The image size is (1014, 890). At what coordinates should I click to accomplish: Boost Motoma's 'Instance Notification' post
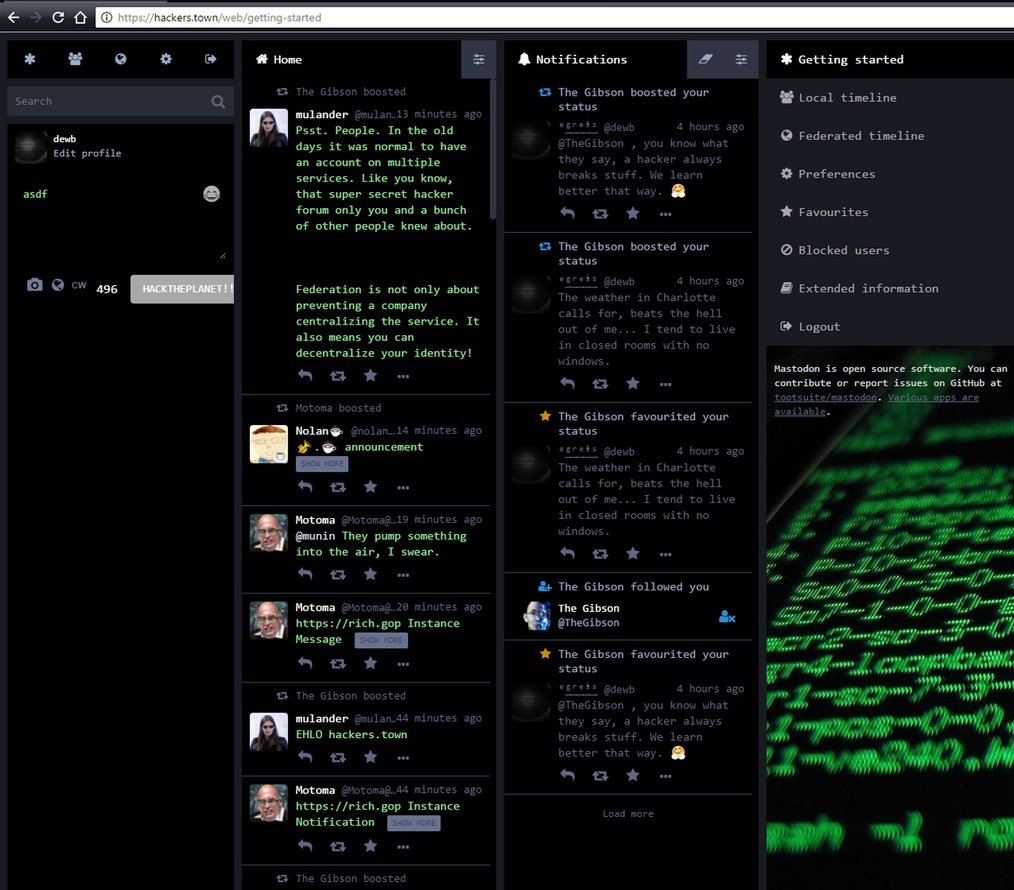(338, 846)
